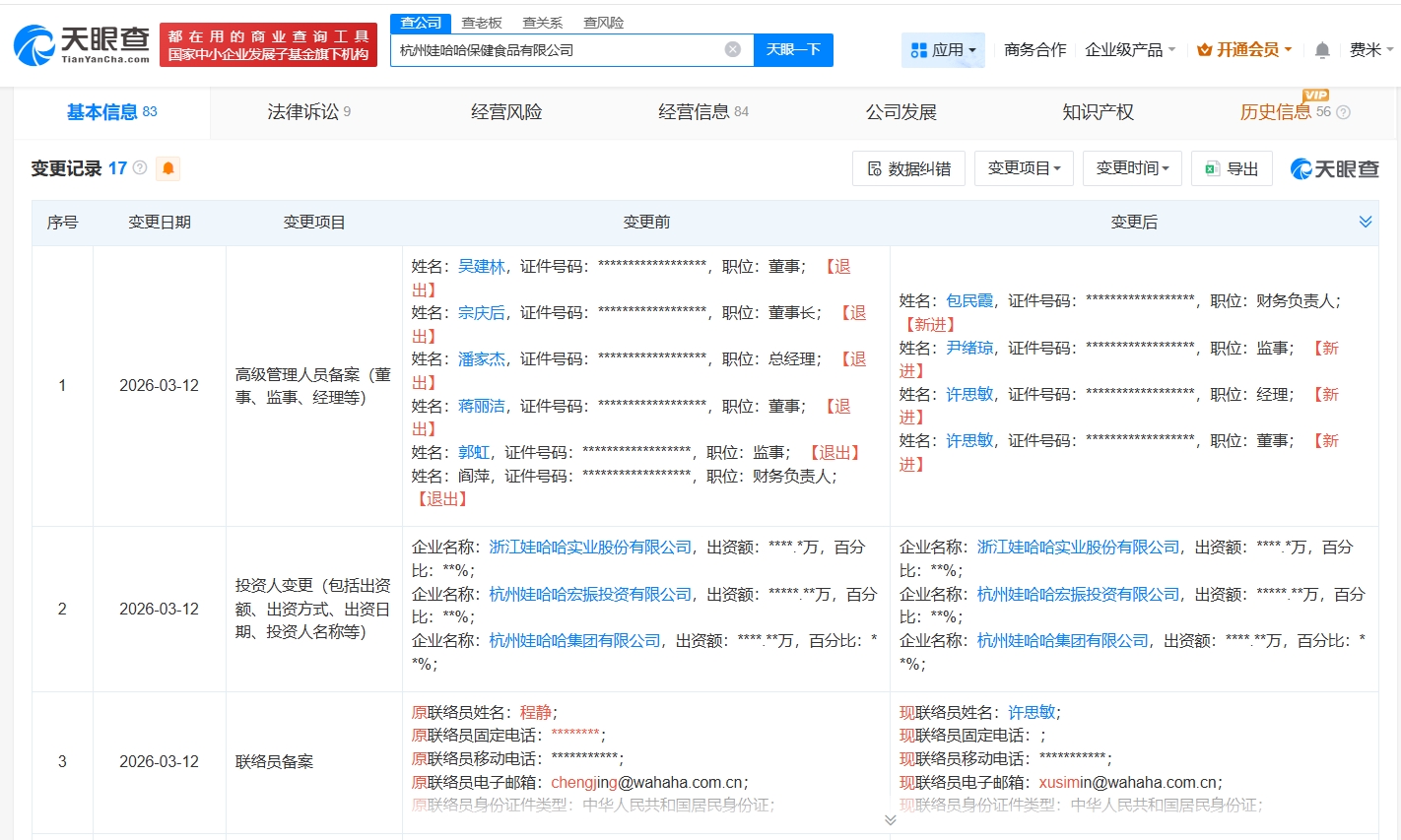The width and height of the screenshot is (1401, 840).
Task: Click the TianYanCha logo in the header
Action: coord(82,44)
